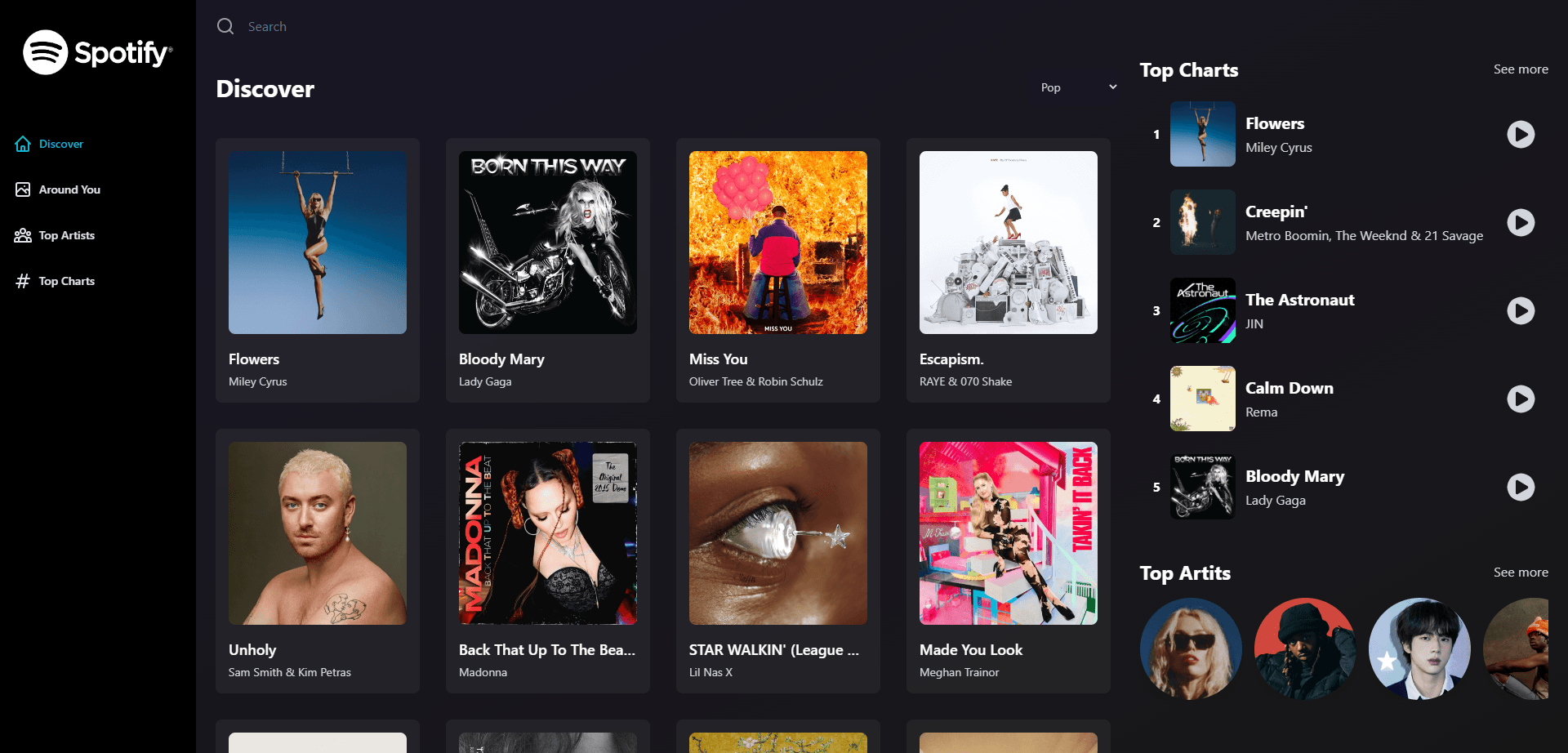Click See more next to Top Charts
Viewport: 1568px width, 753px height.
1521,69
